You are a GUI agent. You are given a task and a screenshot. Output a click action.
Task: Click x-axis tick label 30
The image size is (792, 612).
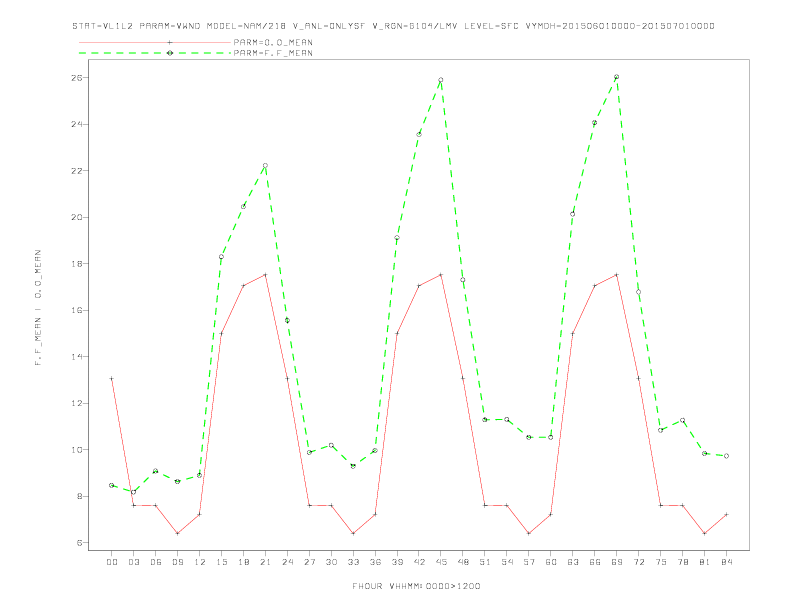[x=331, y=562]
